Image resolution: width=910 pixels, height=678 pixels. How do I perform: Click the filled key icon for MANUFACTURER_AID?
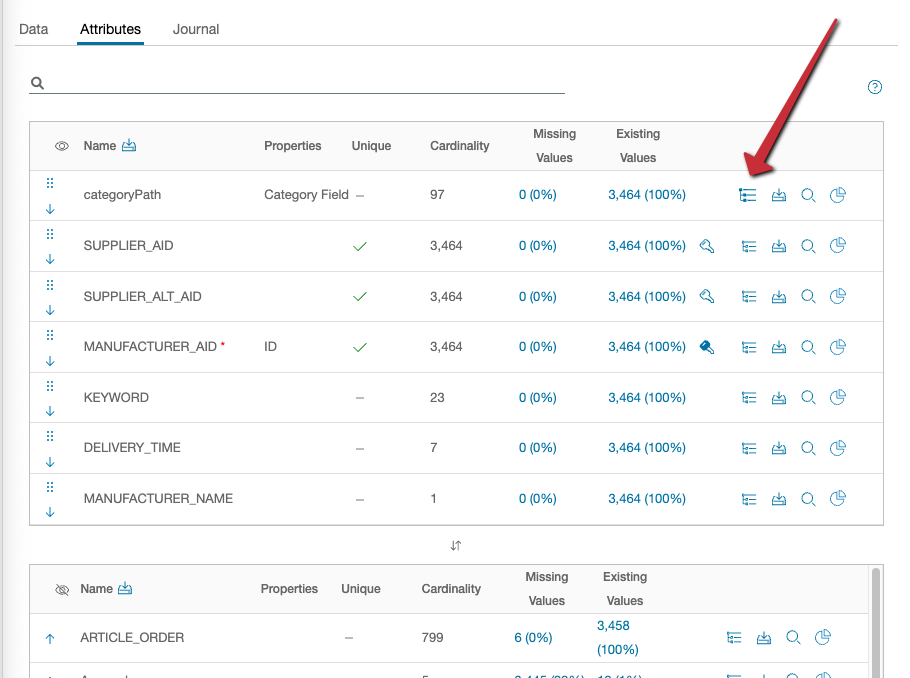(707, 347)
